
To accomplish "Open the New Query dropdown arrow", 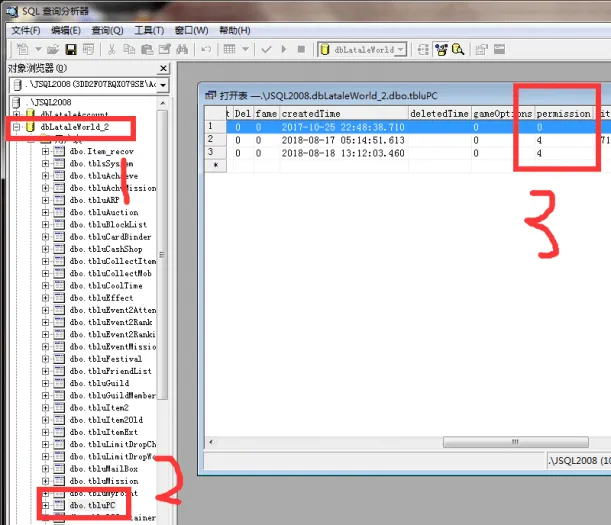I will click(38, 49).
